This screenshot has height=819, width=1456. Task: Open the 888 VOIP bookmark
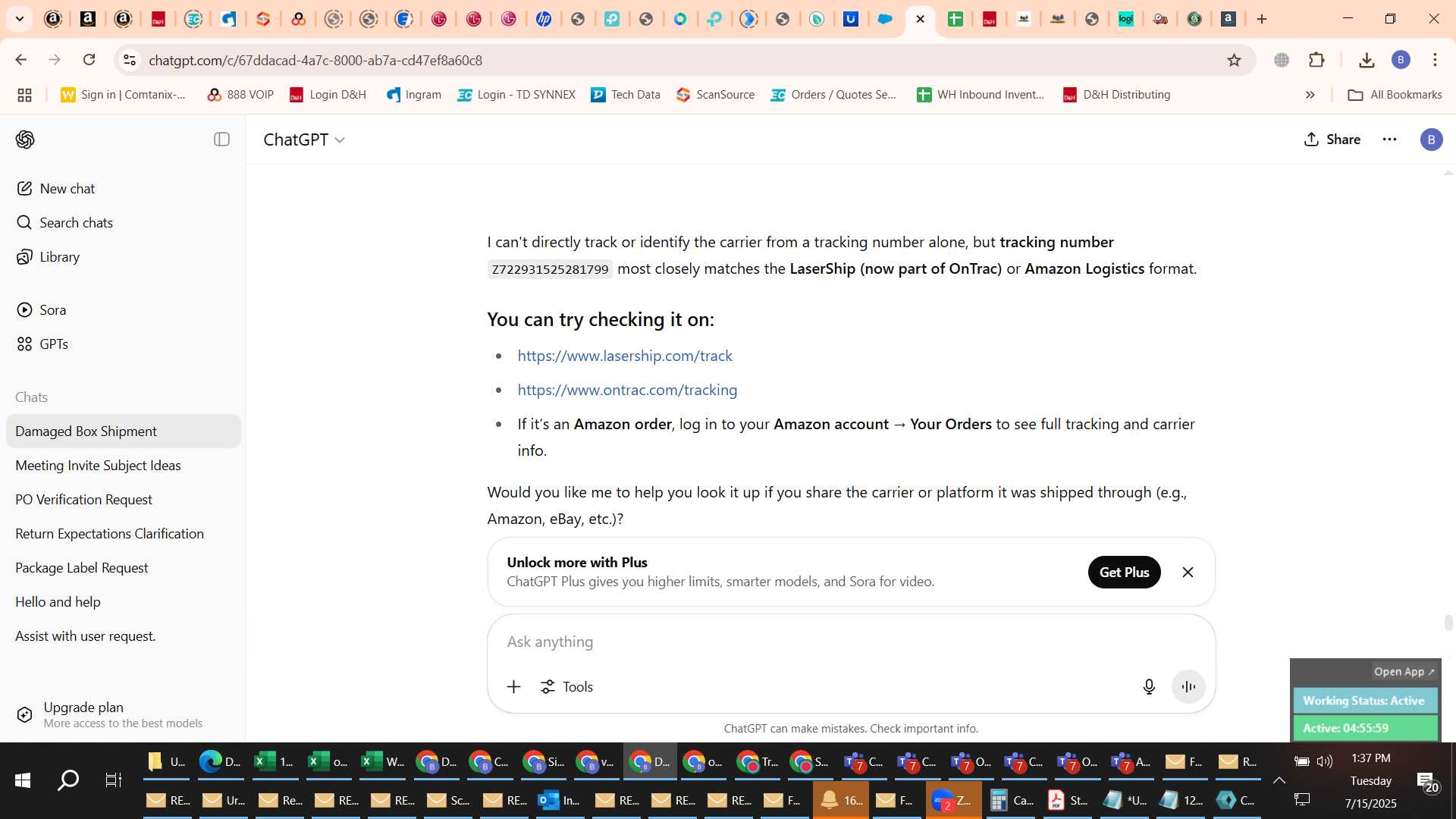click(x=240, y=95)
